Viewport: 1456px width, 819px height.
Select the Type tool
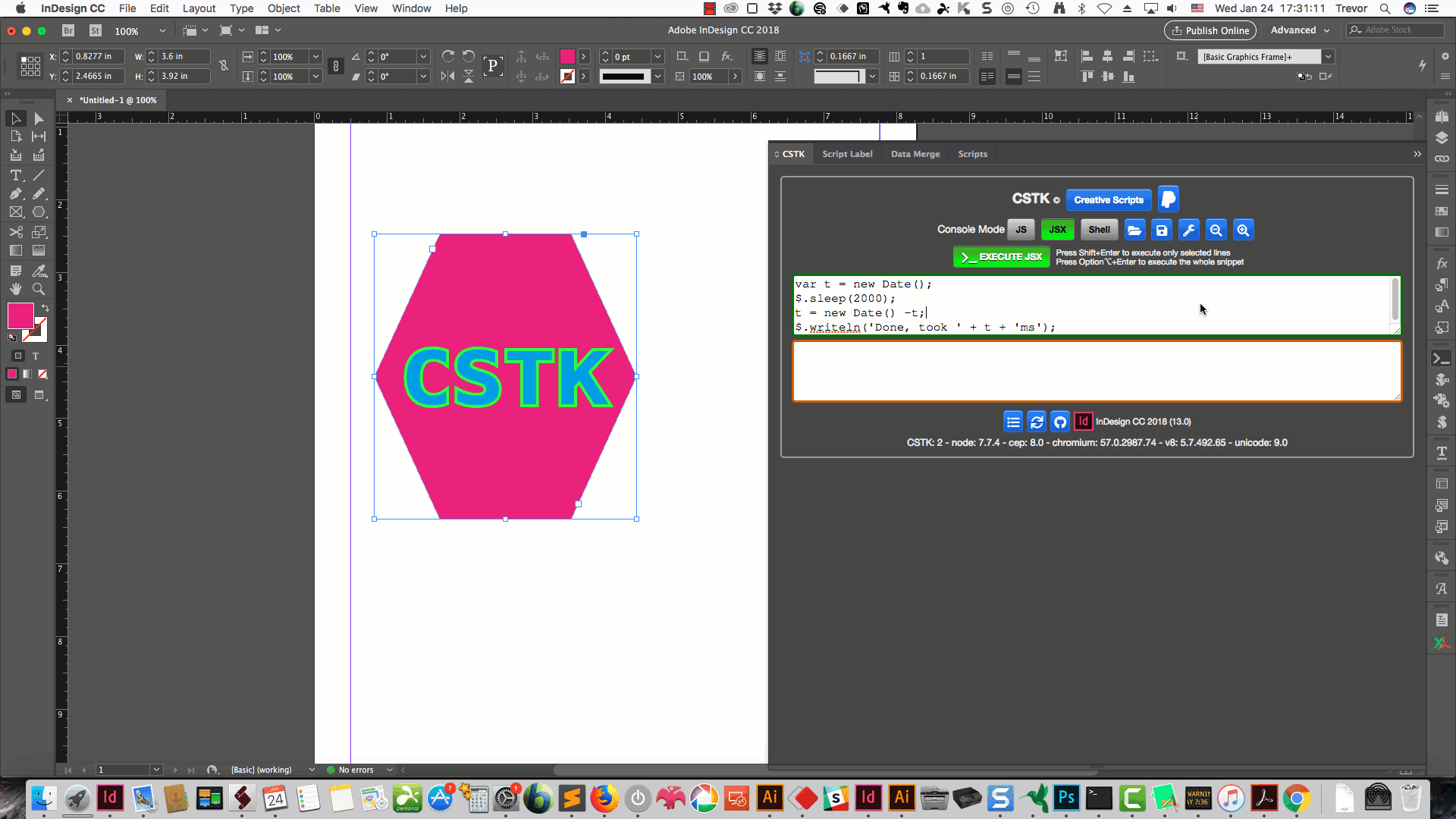[x=15, y=175]
